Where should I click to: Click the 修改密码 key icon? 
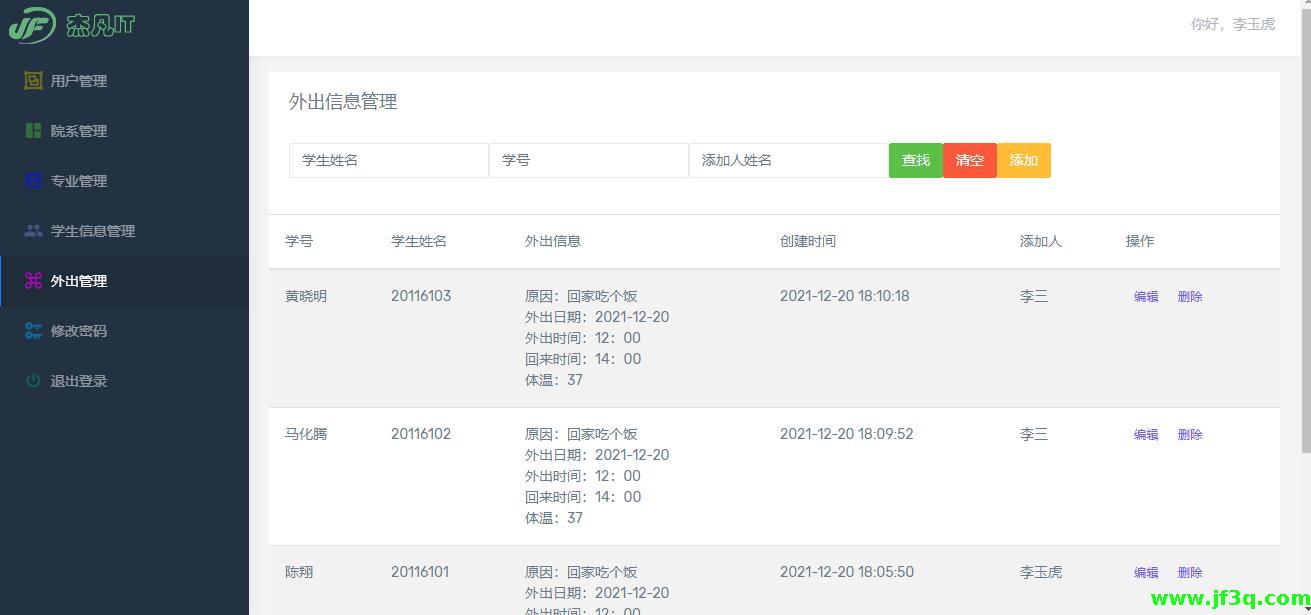33,331
